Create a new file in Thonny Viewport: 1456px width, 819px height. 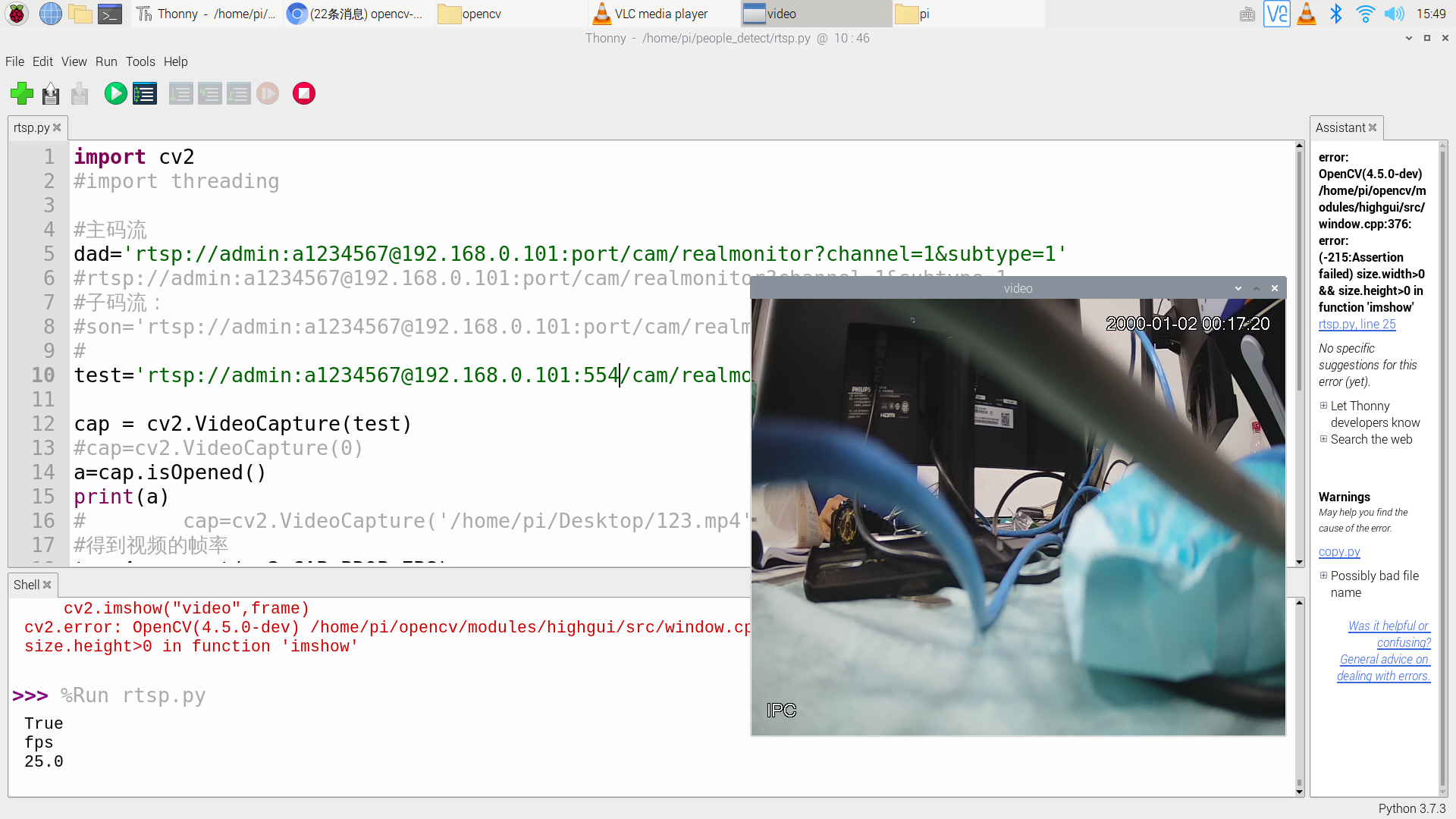pos(21,93)
